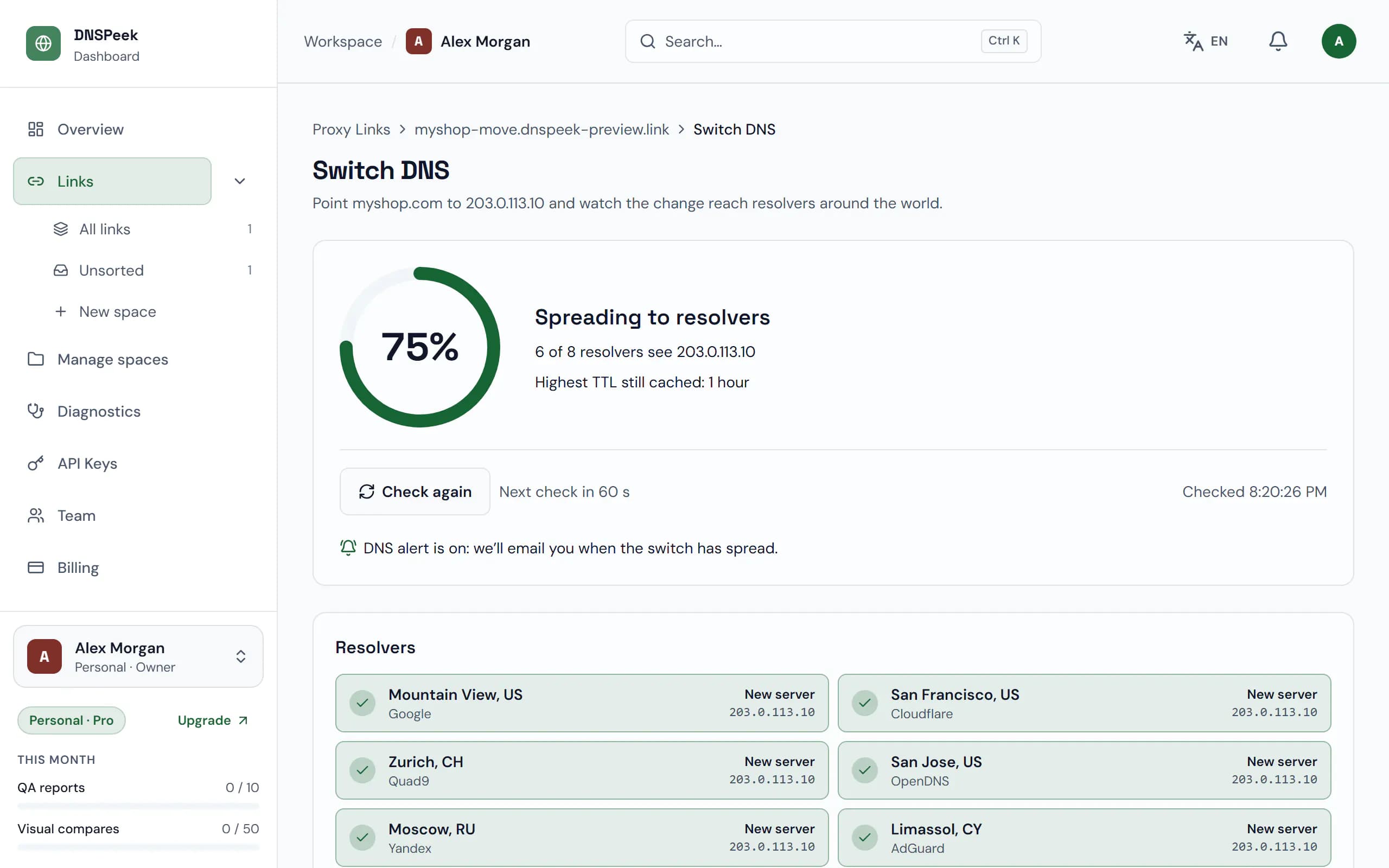This screenshot has height=868, width=1389.
Task: Select the Moscow, RU Yandex card
Action: [582, 837]
